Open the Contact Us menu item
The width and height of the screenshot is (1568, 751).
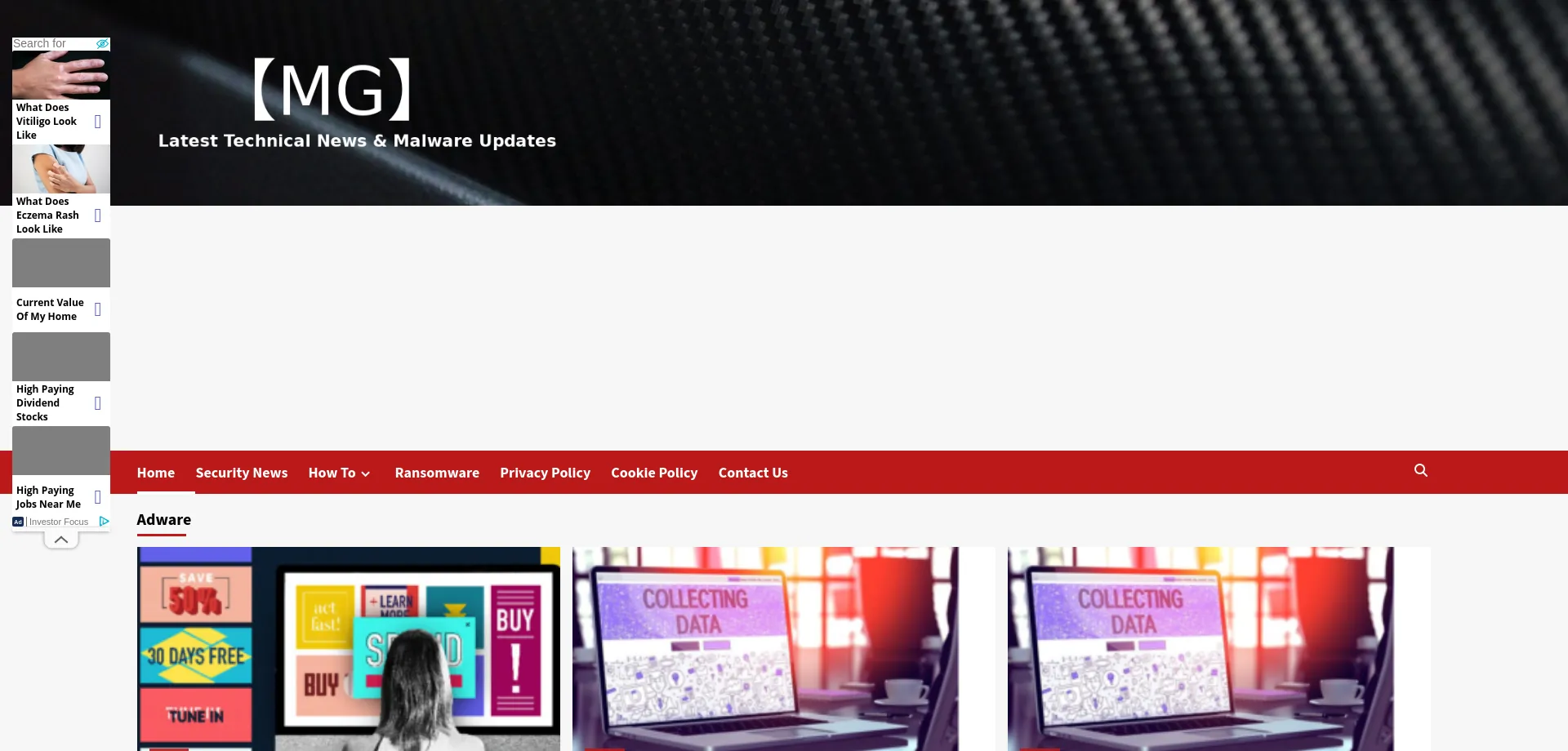753,473
